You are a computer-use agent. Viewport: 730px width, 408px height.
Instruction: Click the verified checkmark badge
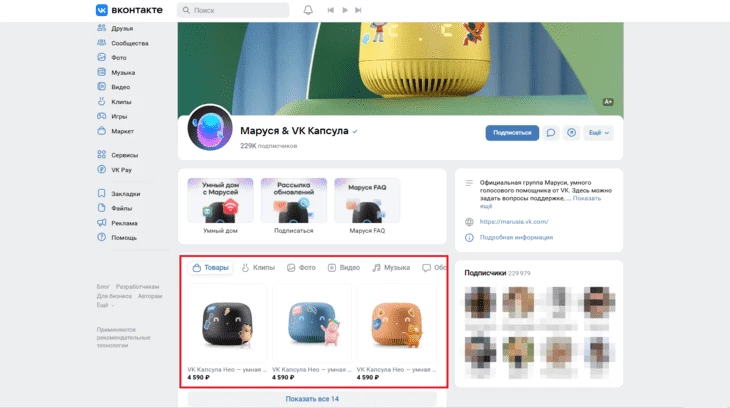click(x=355, y=131)
